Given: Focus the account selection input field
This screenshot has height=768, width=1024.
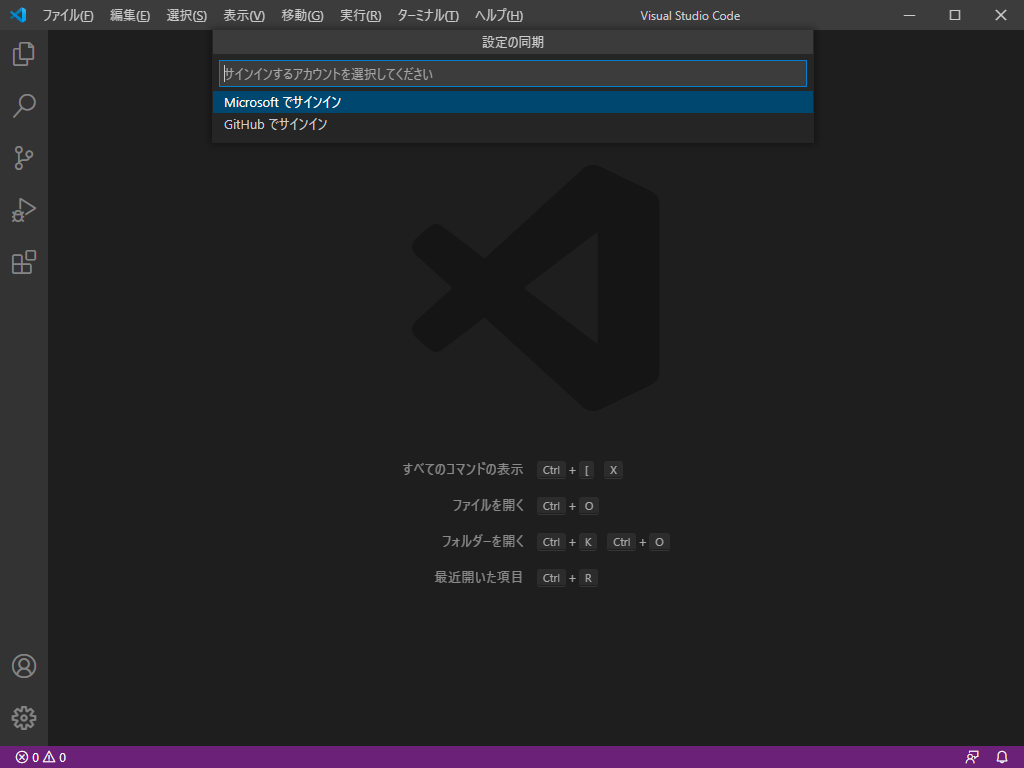Looking at the screenshot, I should point(513,74).
